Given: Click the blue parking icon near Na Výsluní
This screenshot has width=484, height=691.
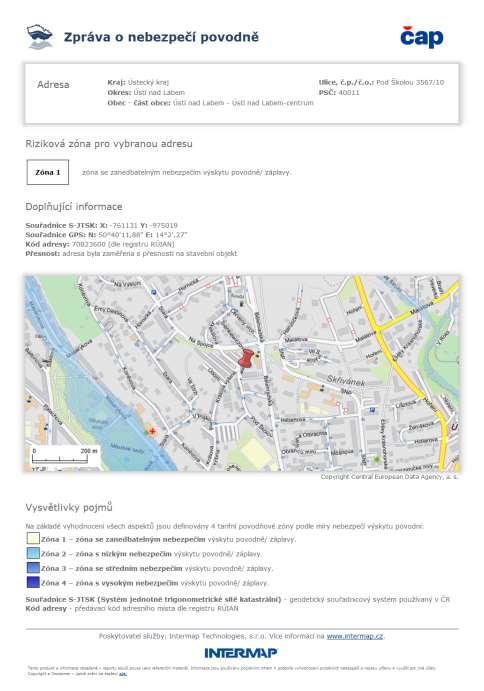Looking at the screenshot, I should click(x=153, y=291).
